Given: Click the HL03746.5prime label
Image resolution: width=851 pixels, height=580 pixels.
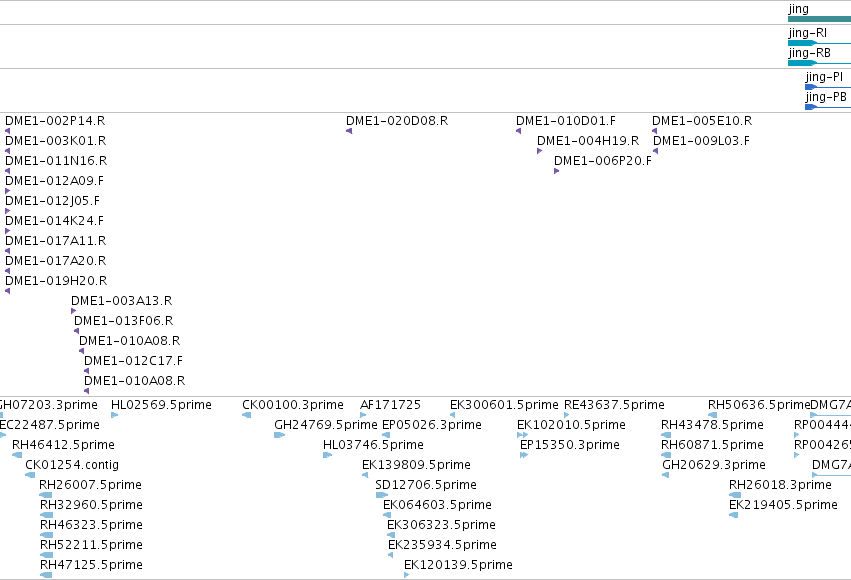Looking at the screenshot, I should (373, 445).
